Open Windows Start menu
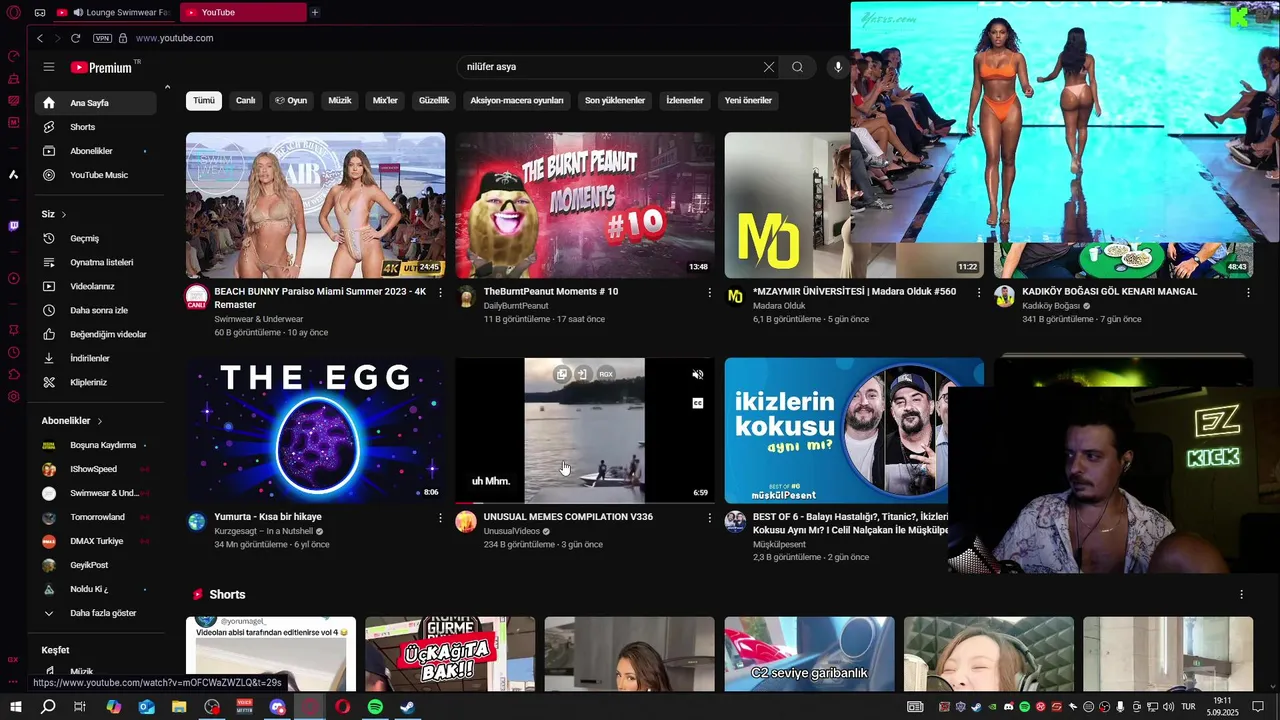 click(x=16, y=707)
